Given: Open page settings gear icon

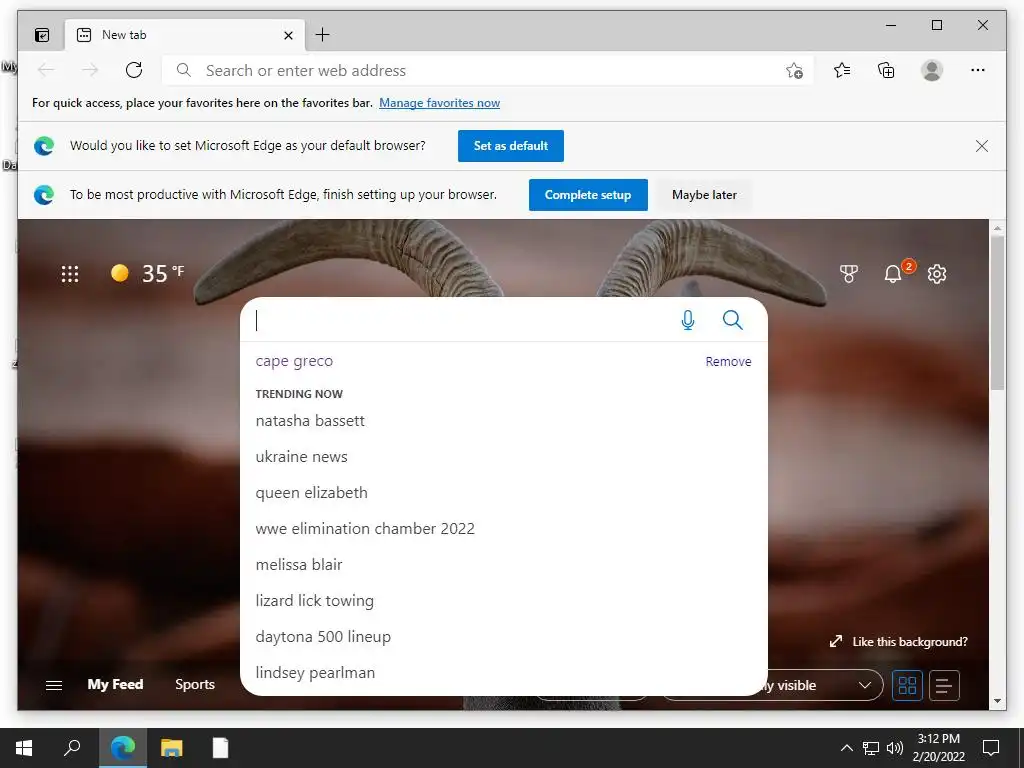Looking at the screenshot, I should (937, 274).
